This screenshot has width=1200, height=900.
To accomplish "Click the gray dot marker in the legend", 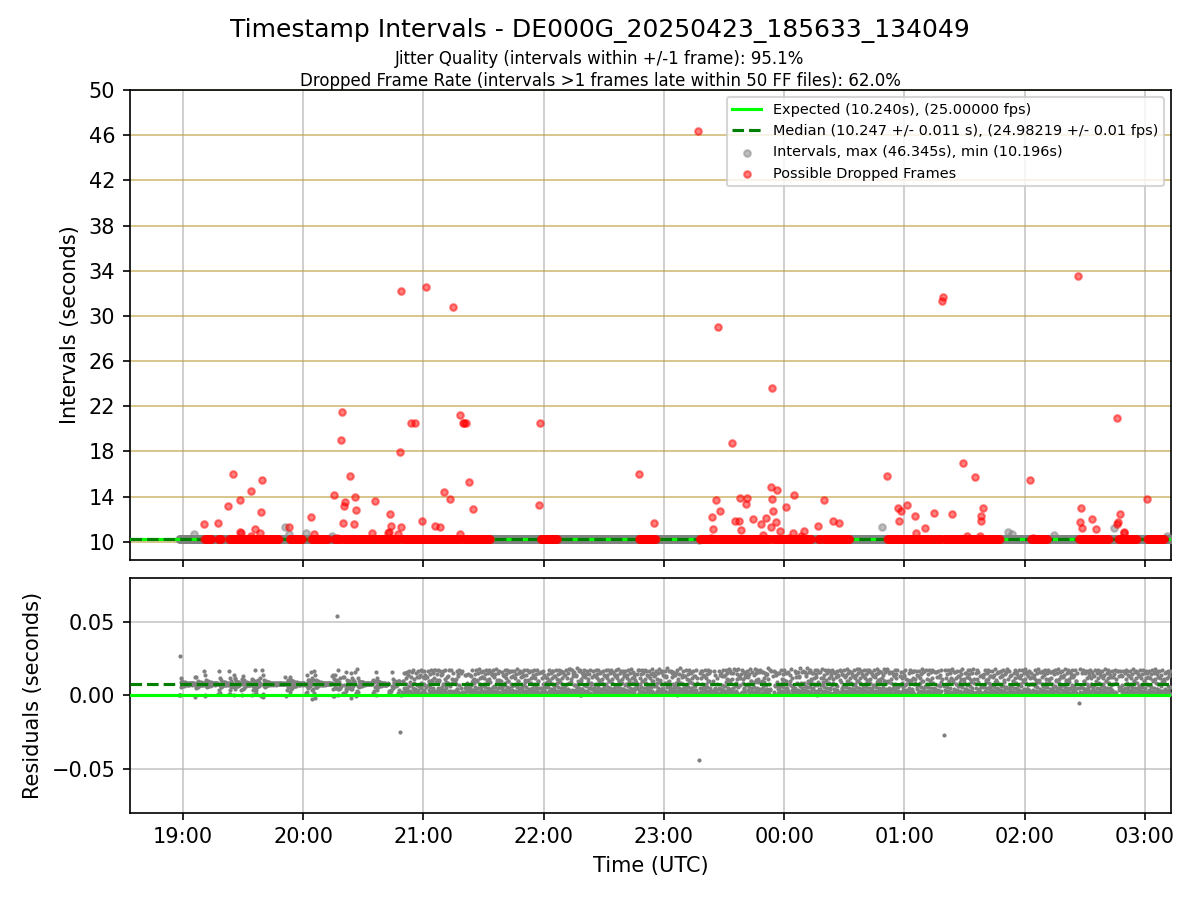I will (x=747, y=152).
